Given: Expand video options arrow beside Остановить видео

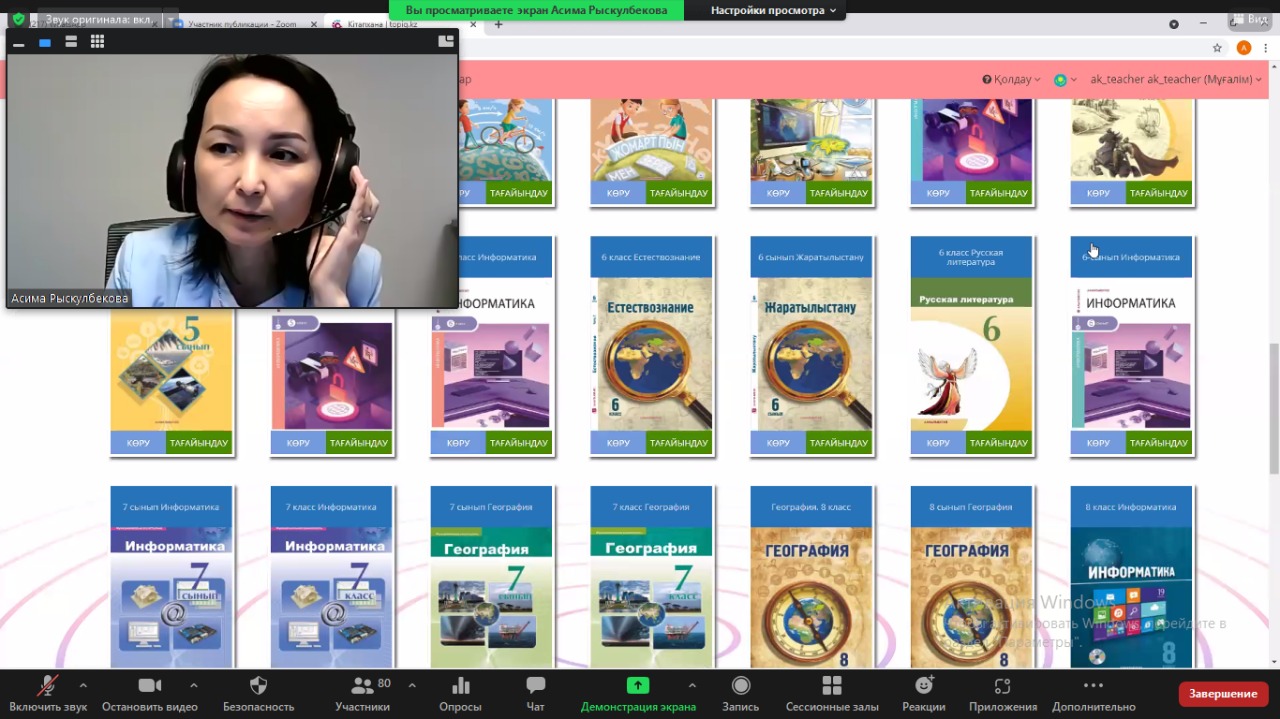Looking at the screenshot, I should click(193, 685).
